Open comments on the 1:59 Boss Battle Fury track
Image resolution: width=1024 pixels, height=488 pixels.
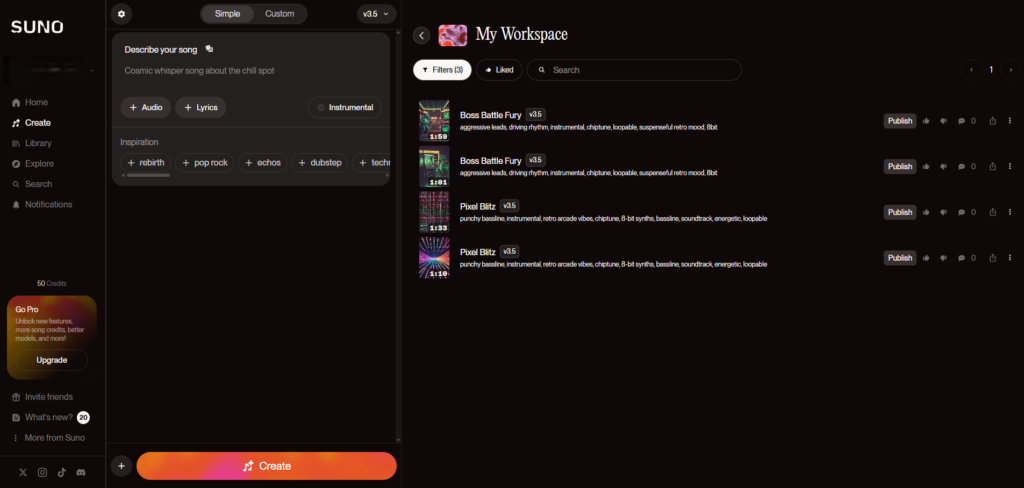[967, 121]
